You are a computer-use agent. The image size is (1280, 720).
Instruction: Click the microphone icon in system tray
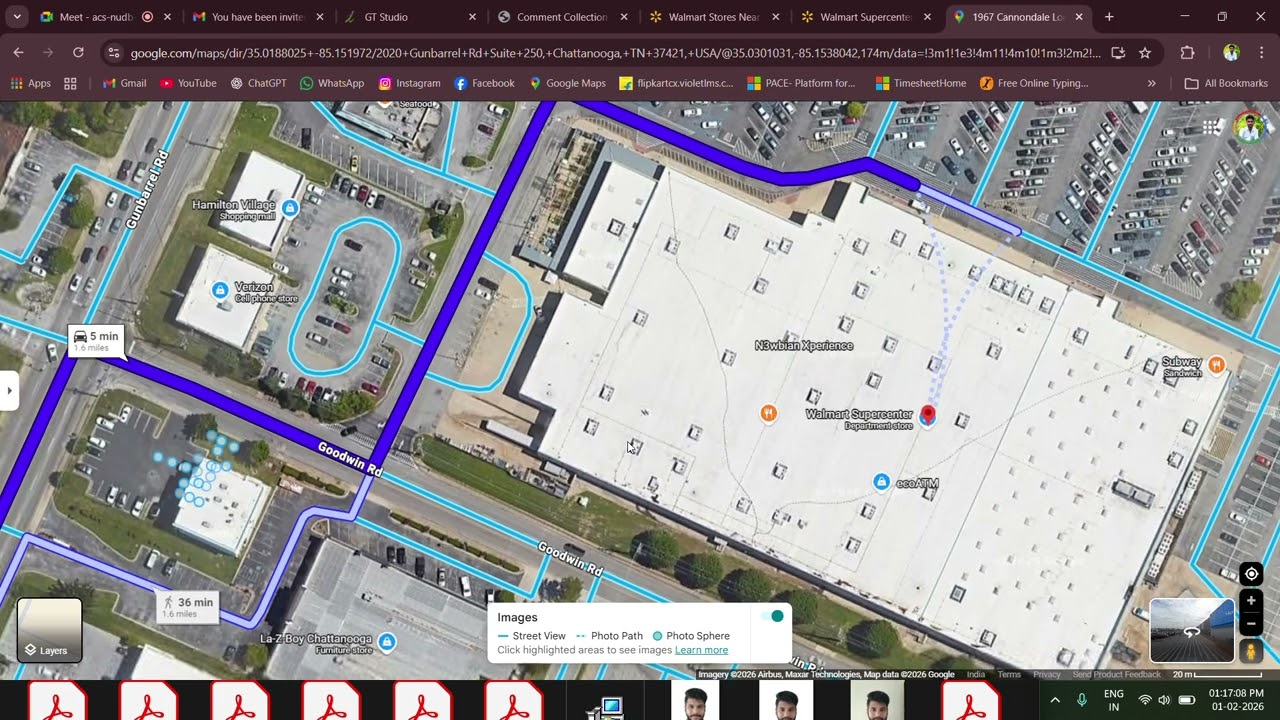(x=1081, y=700)
